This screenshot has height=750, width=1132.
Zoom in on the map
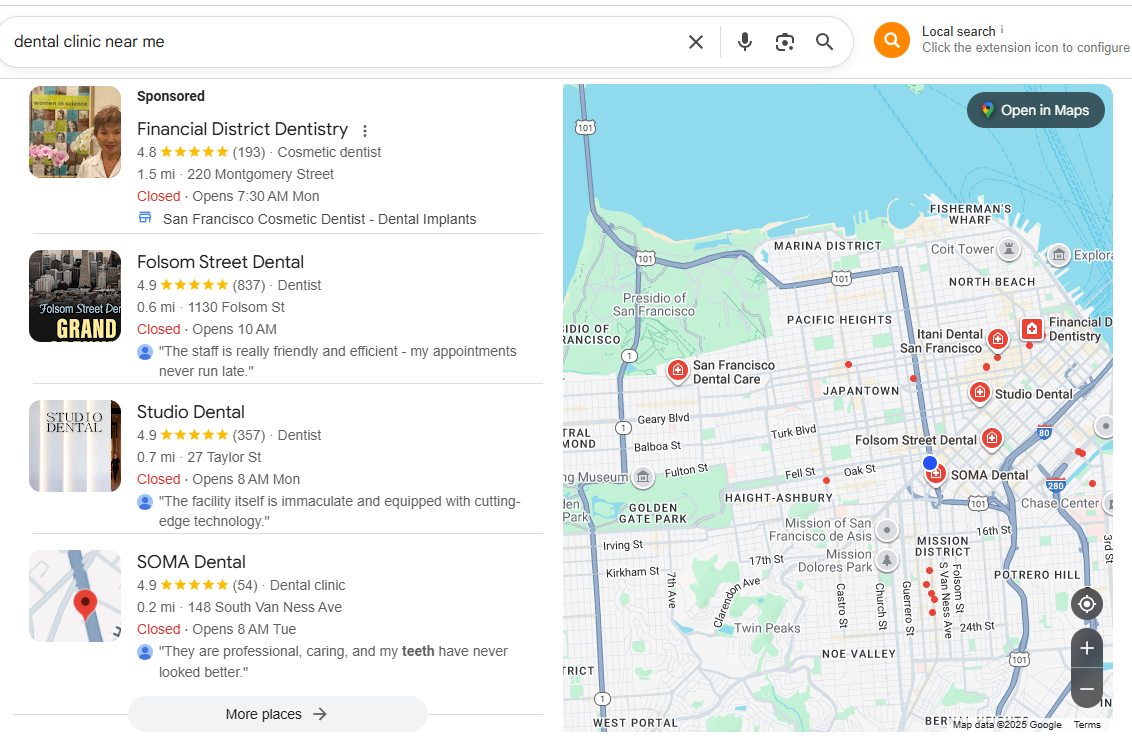(x=1086, y=648)
